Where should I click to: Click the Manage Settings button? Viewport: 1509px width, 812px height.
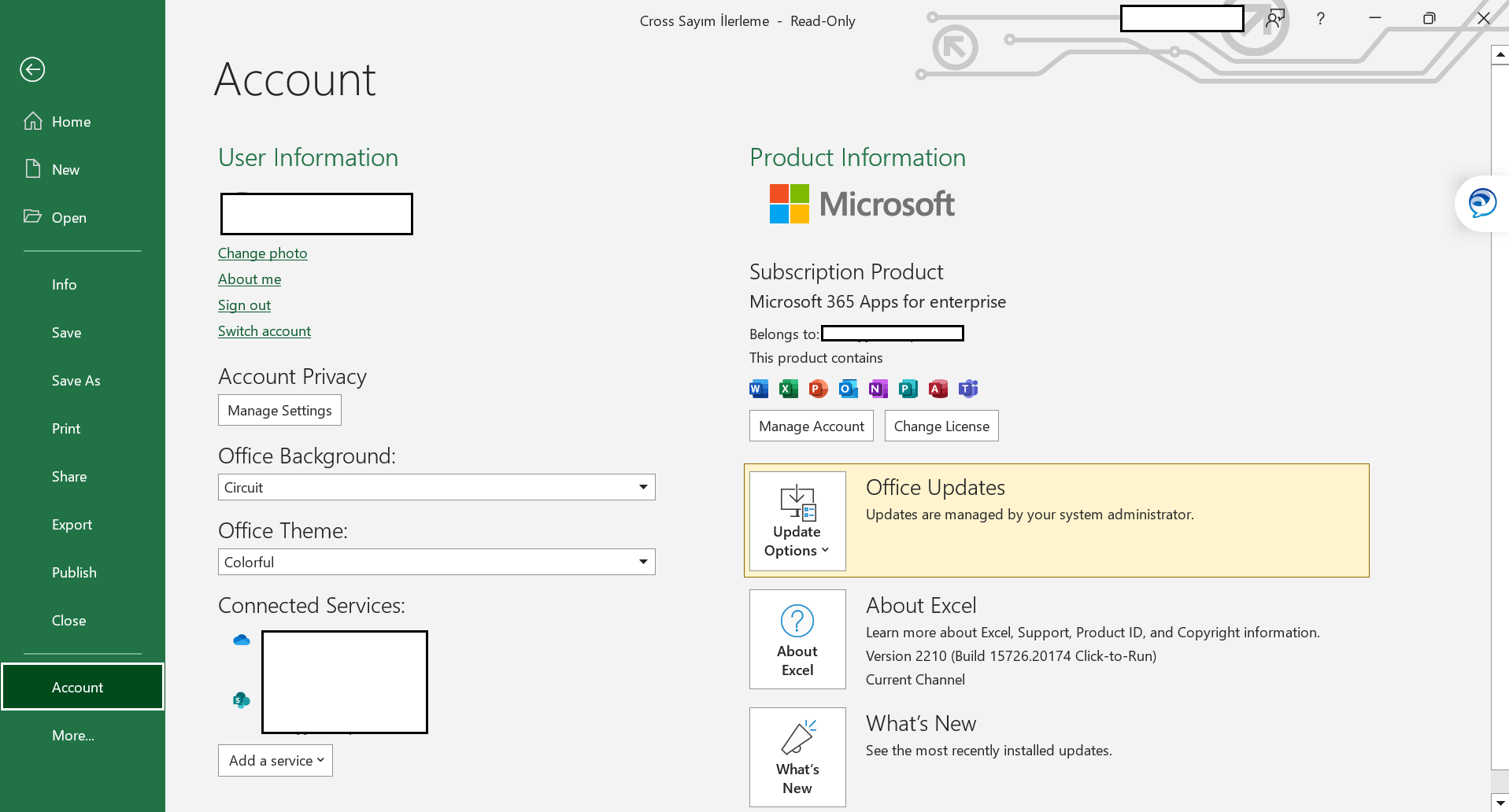279,410
